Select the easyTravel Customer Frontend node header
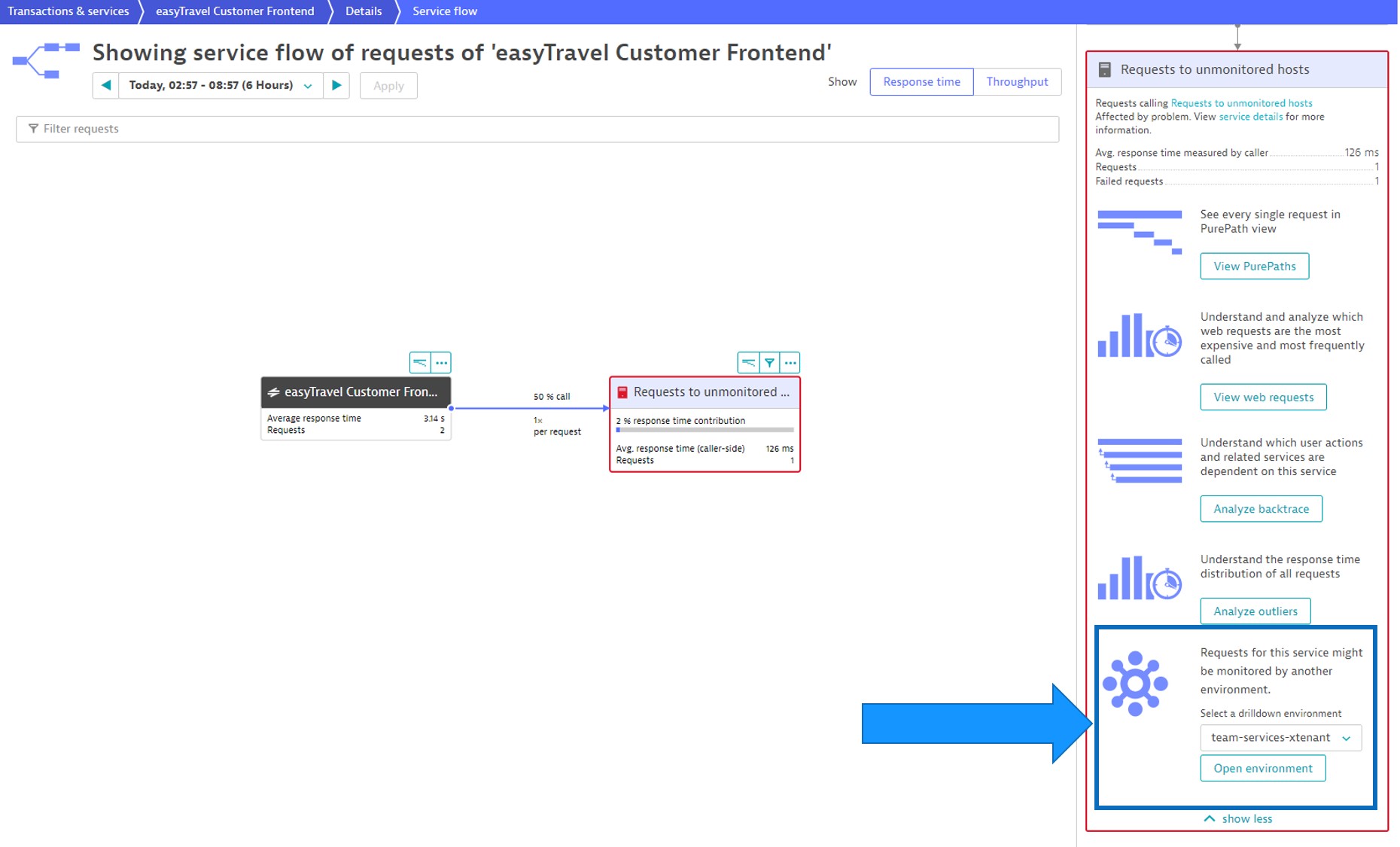The image size is (1400, 847). [x=356, y=392]
